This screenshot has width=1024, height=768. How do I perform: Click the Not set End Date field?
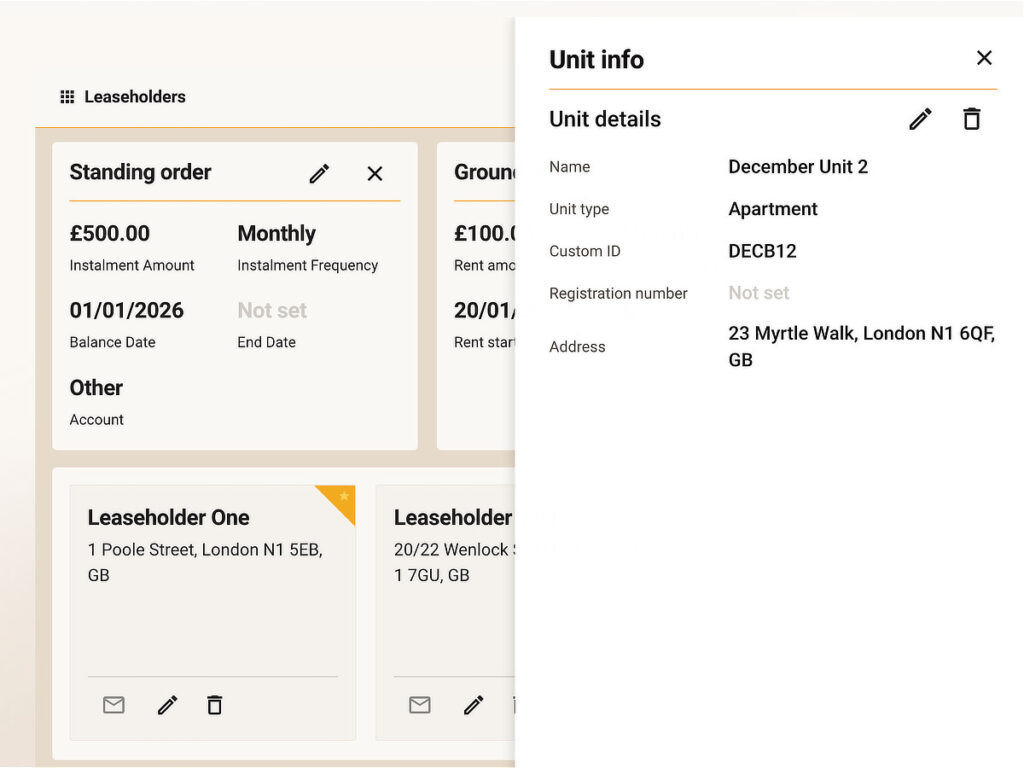coord(272,311)
